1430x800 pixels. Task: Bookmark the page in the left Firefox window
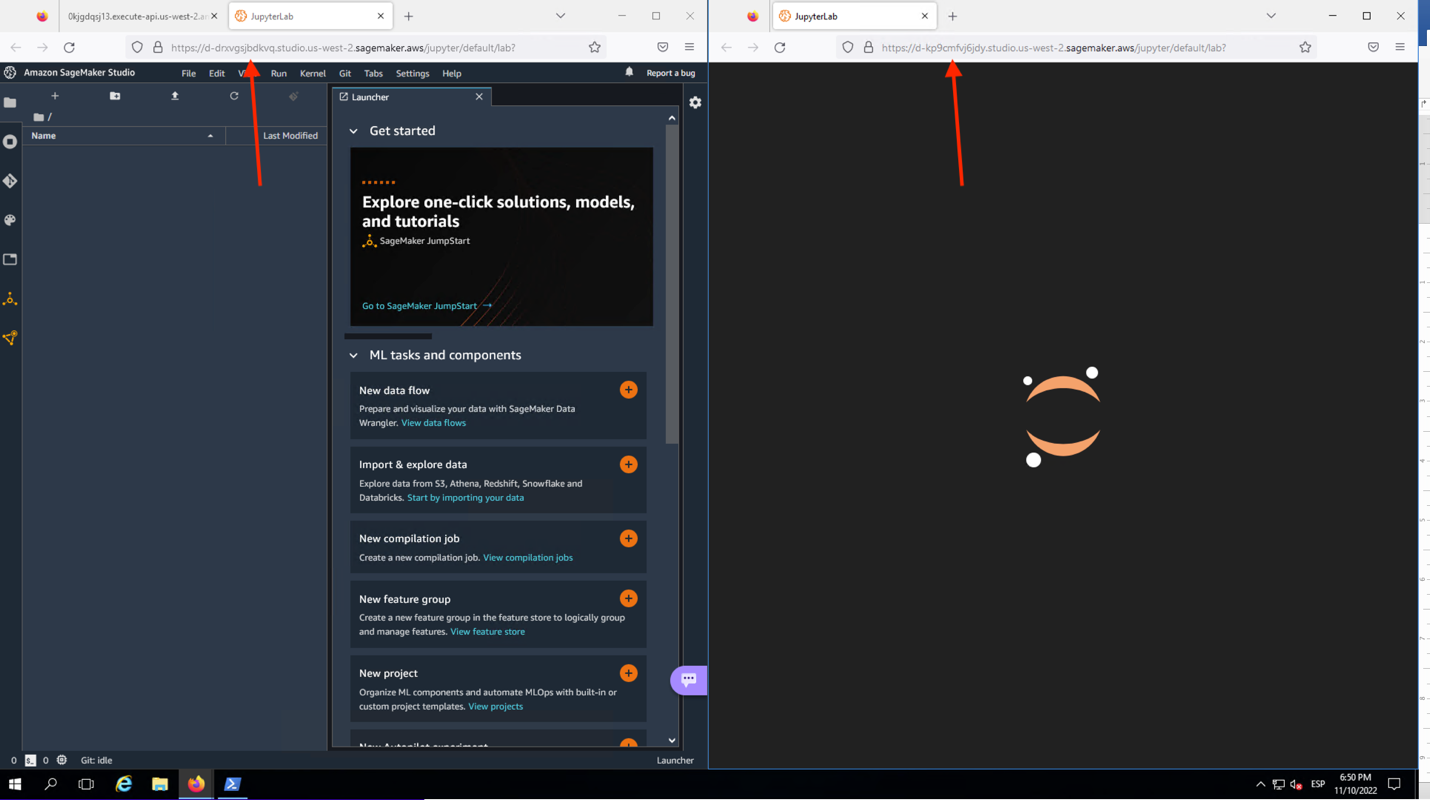click(595, 47)
